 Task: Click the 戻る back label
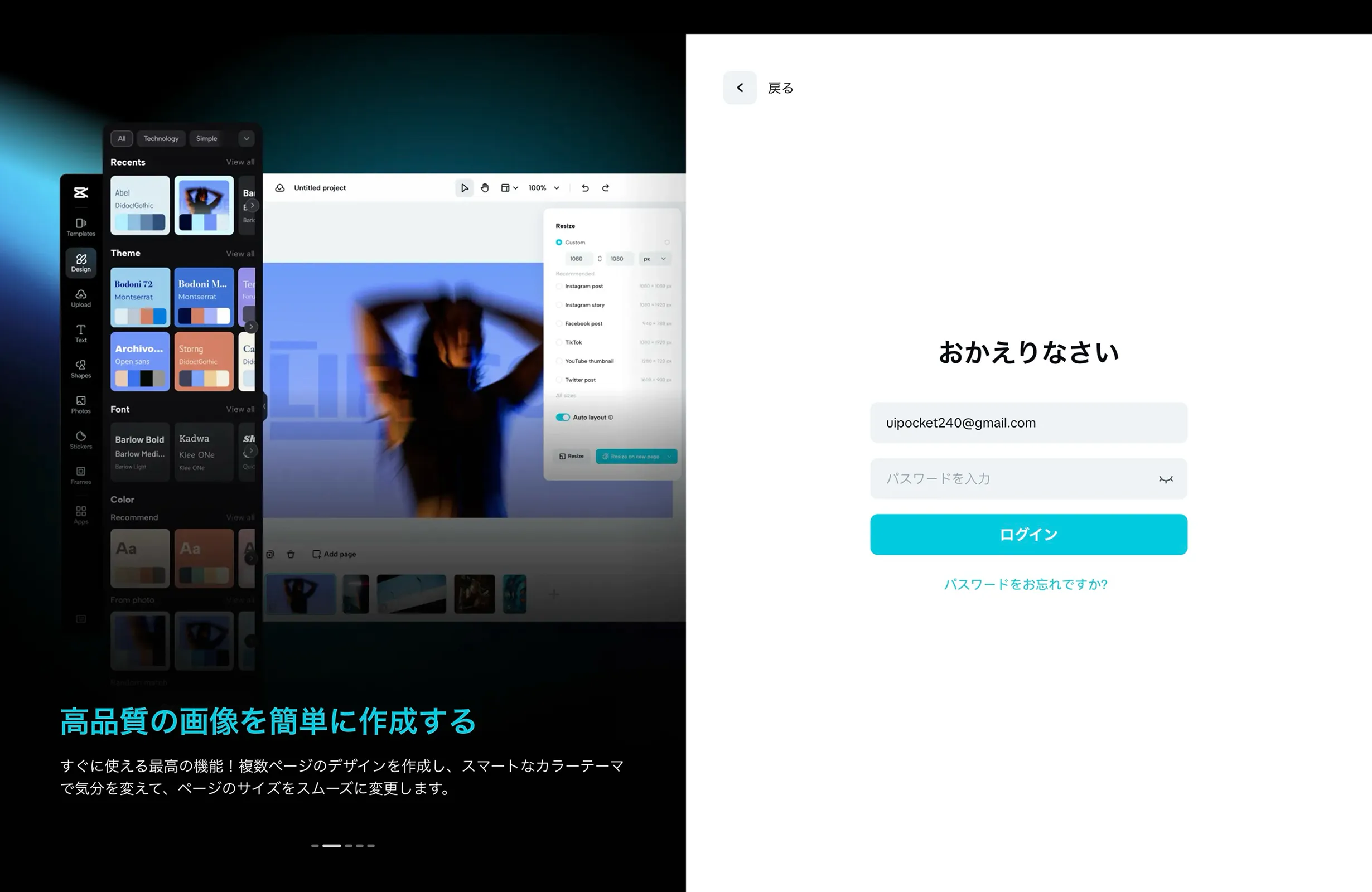[781, 88]
